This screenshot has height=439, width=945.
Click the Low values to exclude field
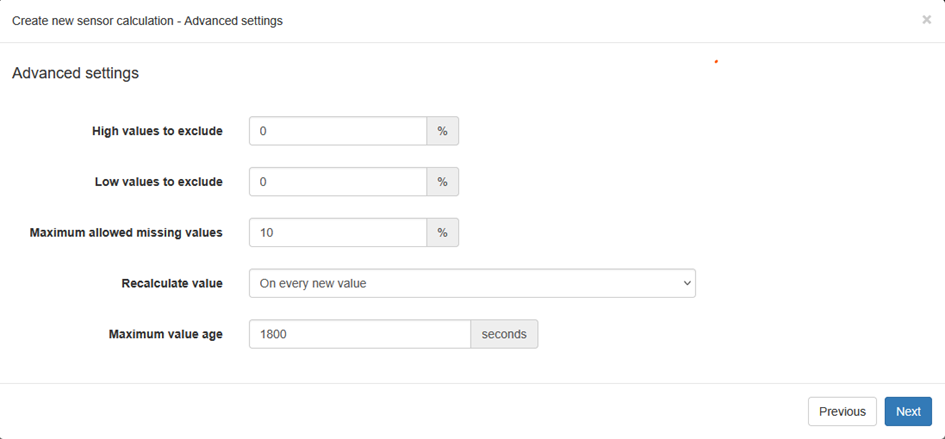(x=338, y=182)
